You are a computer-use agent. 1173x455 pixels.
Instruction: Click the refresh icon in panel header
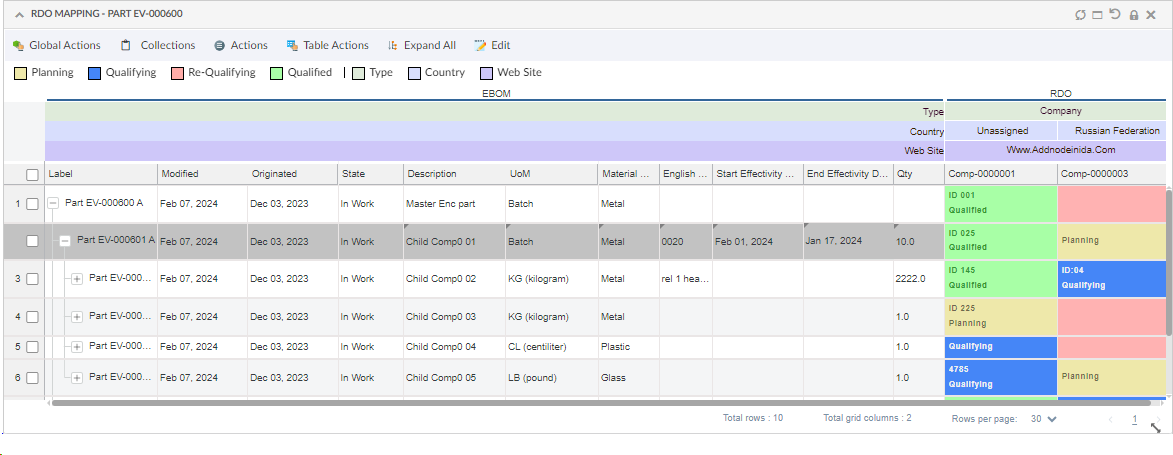[1080, 15]
